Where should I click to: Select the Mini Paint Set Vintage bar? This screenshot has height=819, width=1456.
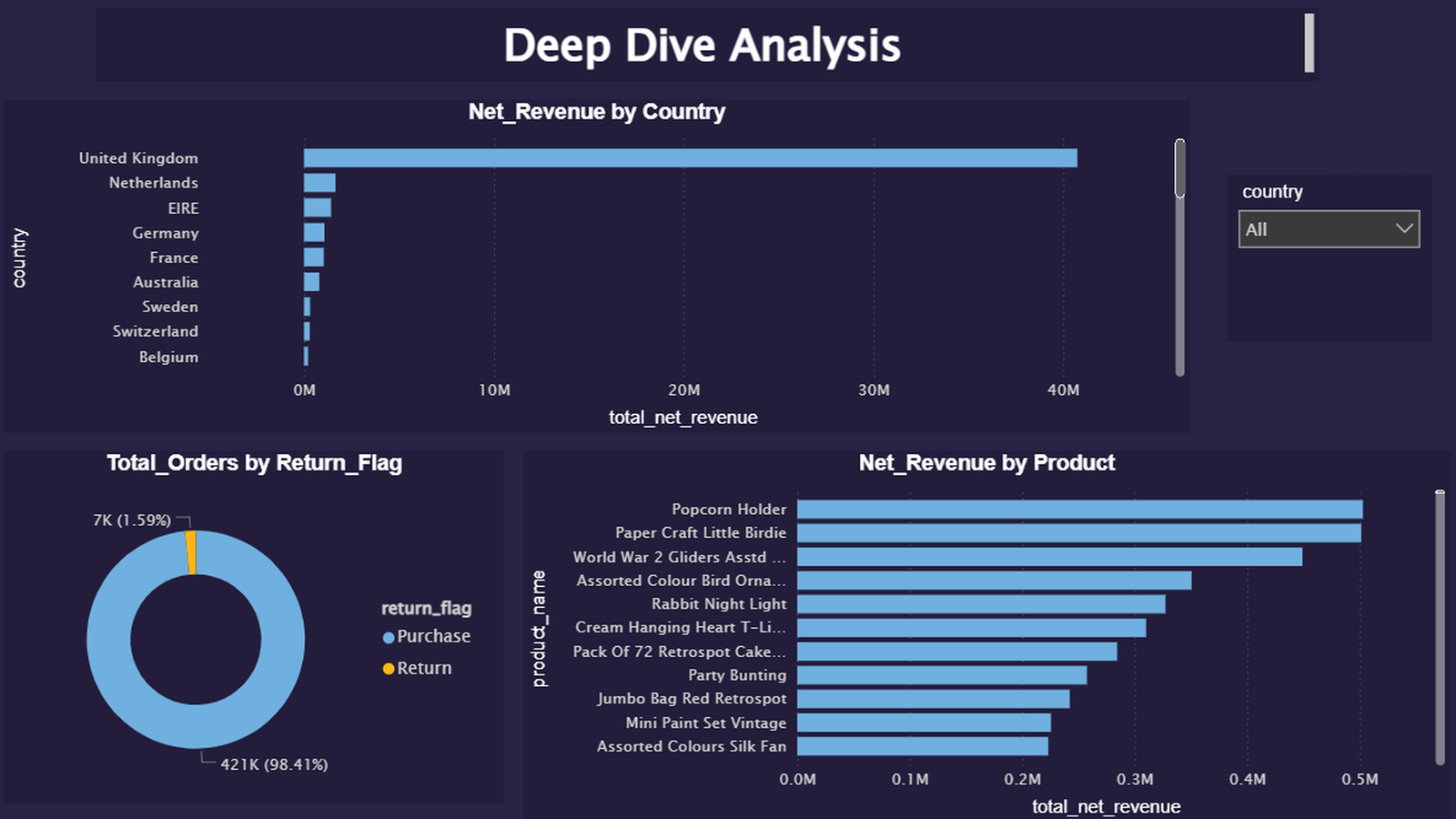925,723
